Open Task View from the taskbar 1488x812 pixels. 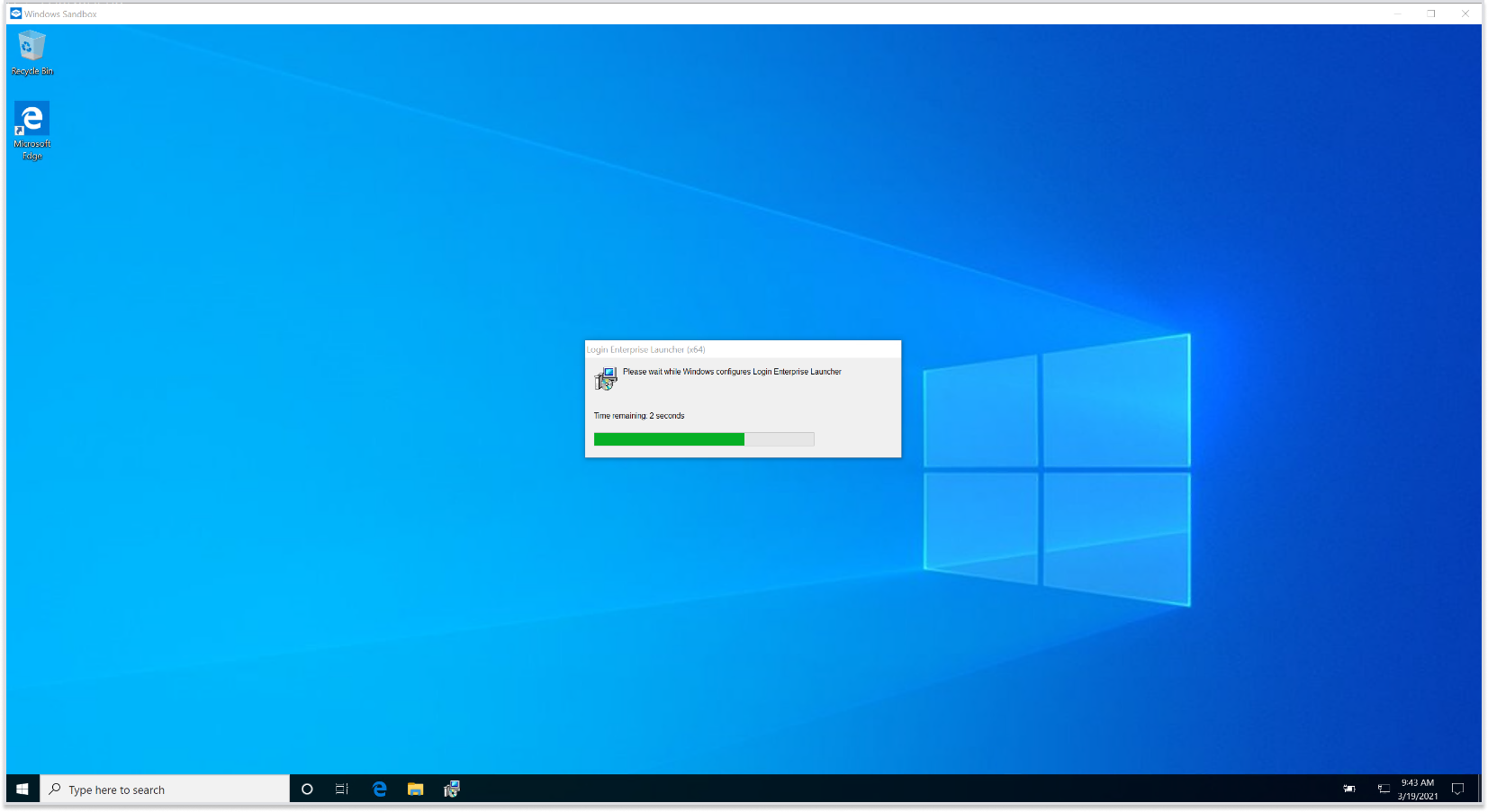[342, 789]
